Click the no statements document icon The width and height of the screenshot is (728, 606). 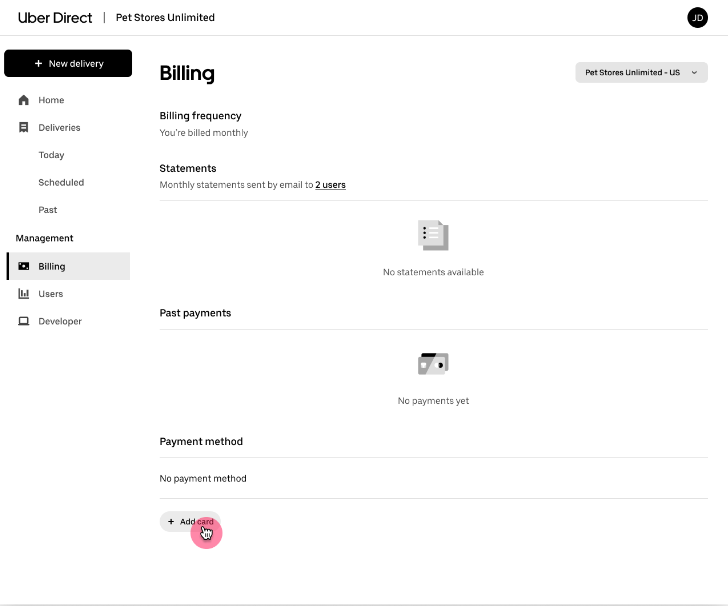[x=433, y=236]
